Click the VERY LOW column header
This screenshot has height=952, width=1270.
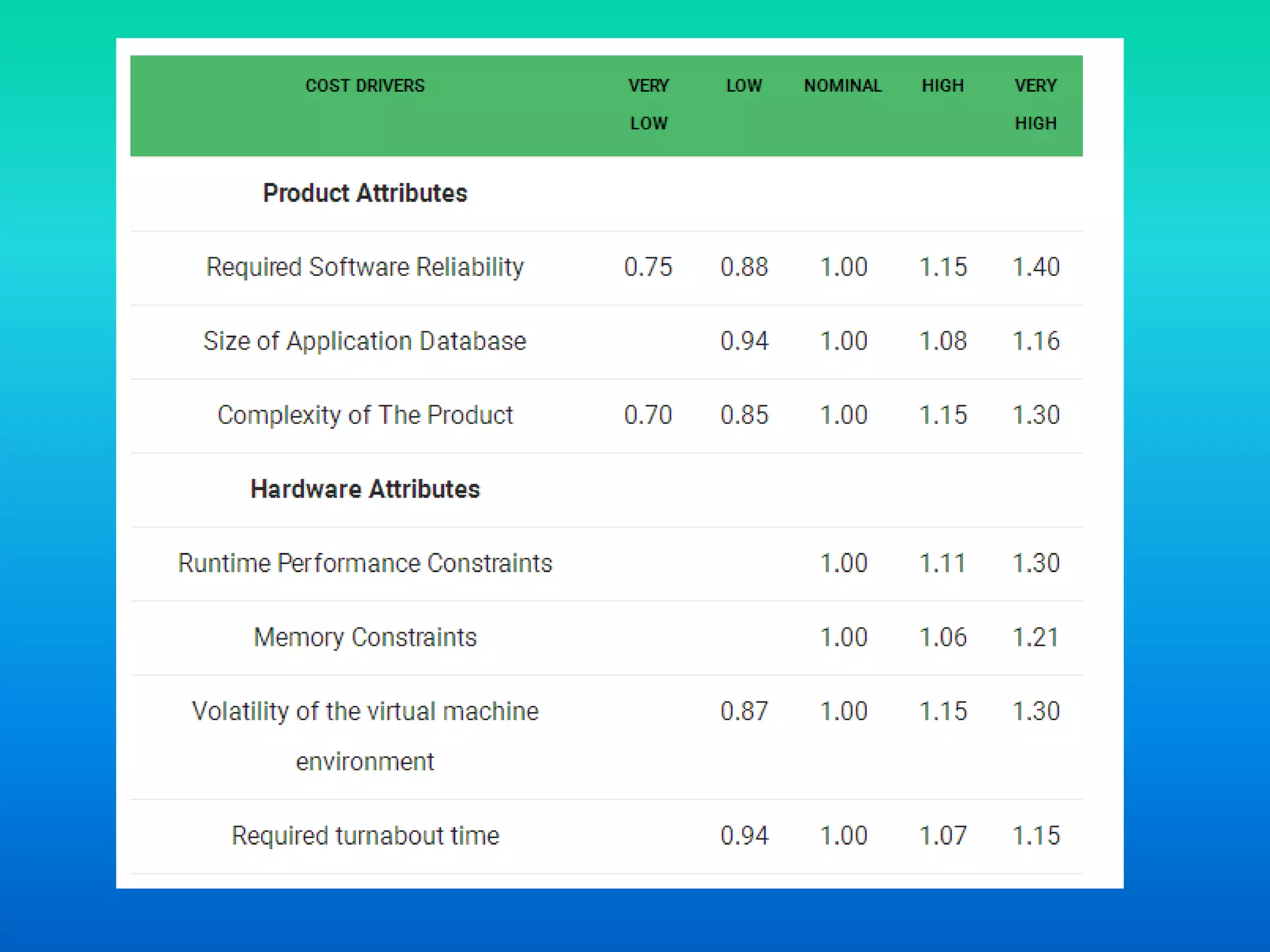(648, 104)
